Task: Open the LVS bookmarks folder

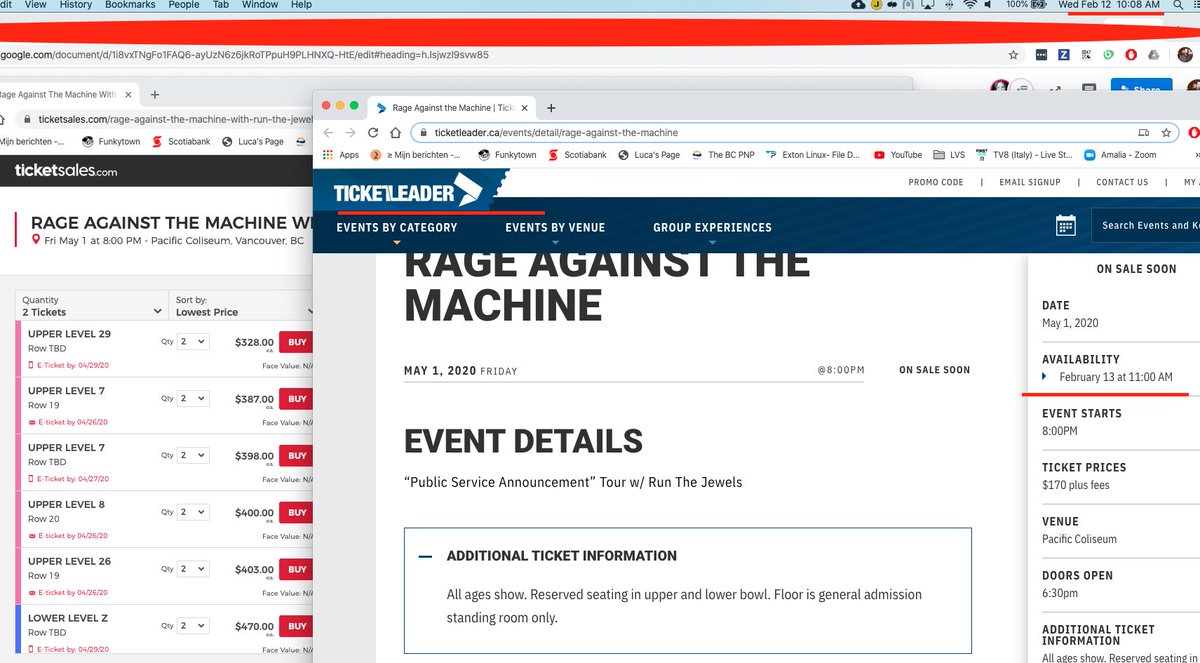Action: tap(949, 155)
